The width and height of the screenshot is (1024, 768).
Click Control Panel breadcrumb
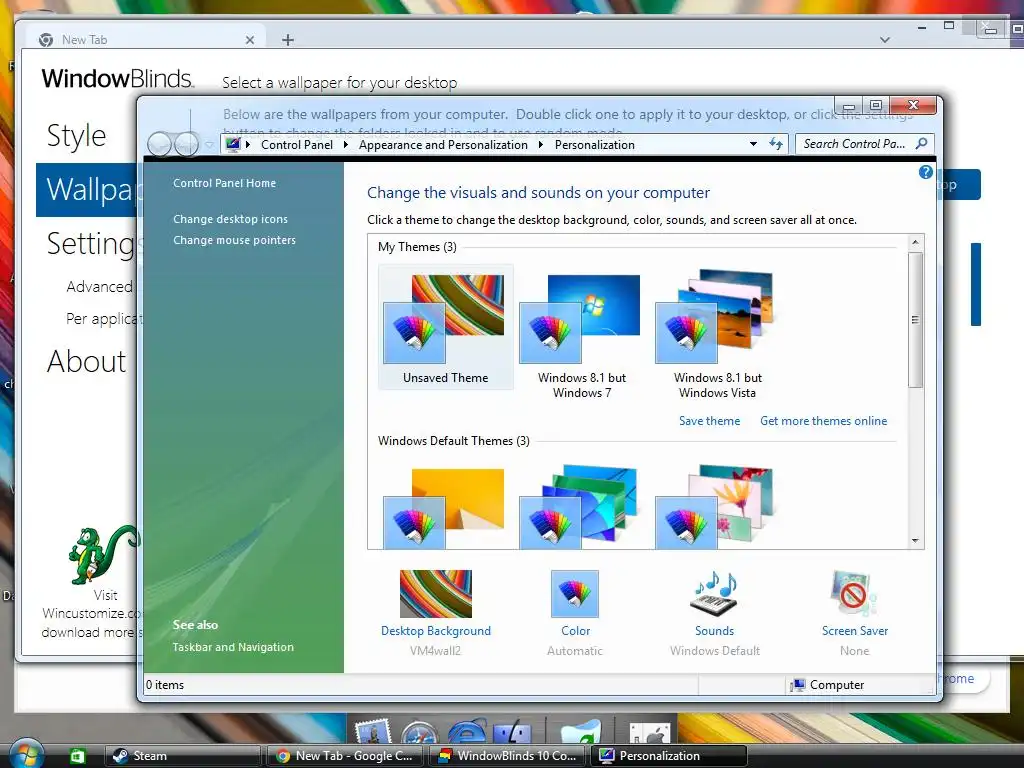coord(296,145)
